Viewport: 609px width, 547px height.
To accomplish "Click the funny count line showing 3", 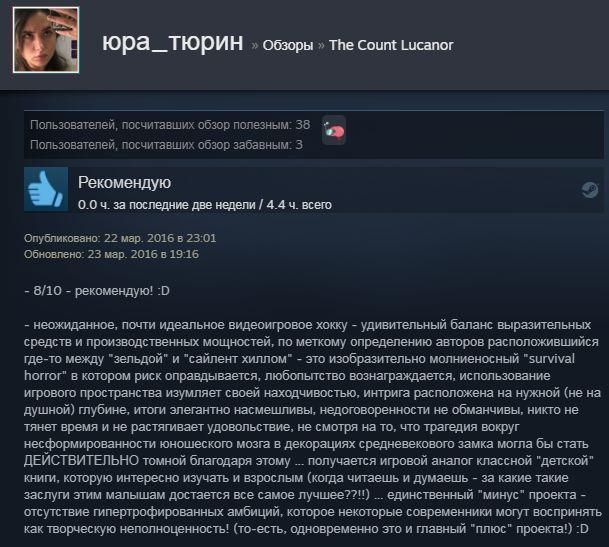I will tap(166, 145).
